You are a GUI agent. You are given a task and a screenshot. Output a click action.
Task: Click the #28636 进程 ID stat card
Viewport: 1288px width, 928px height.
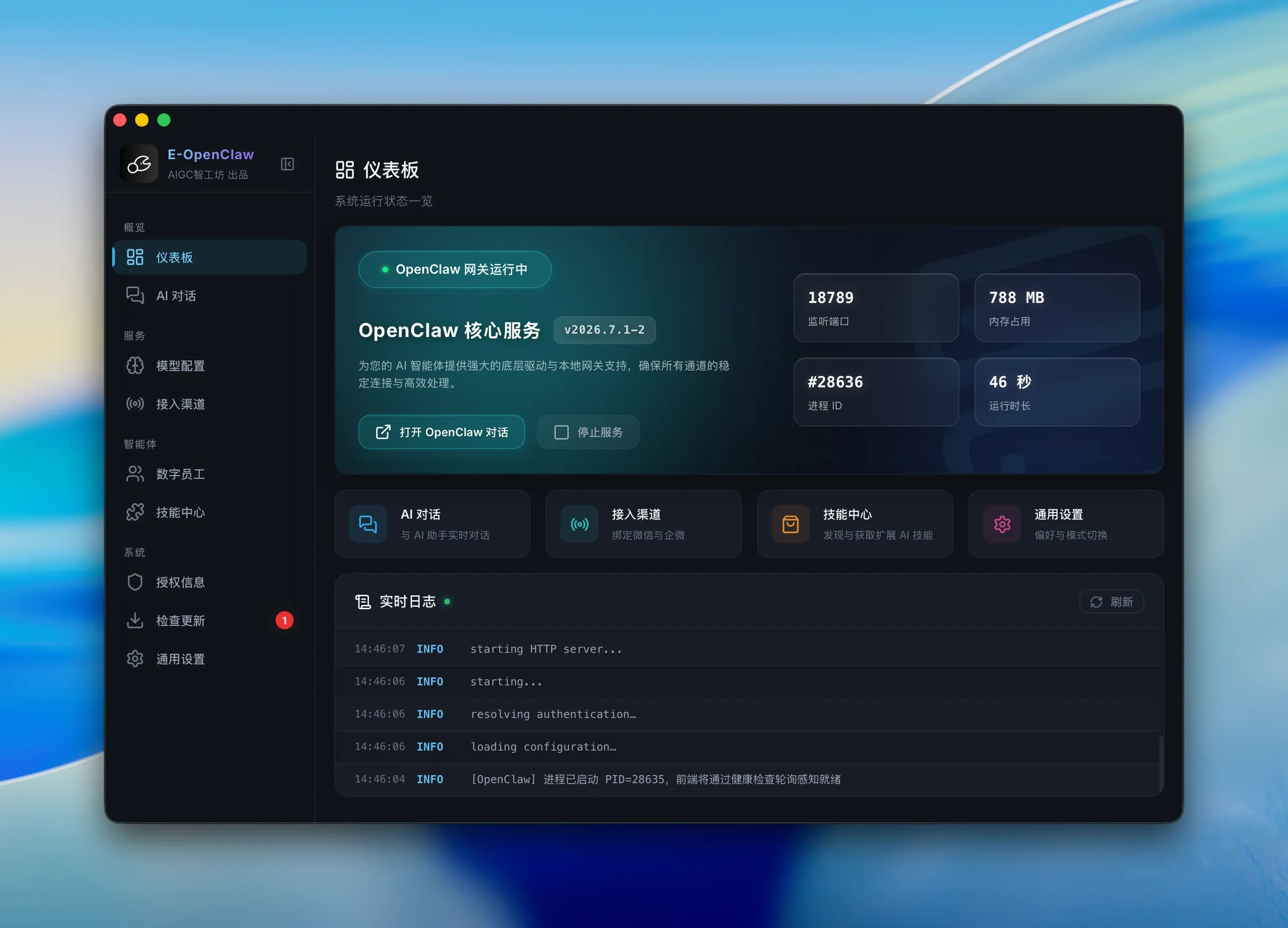[876, 392]
